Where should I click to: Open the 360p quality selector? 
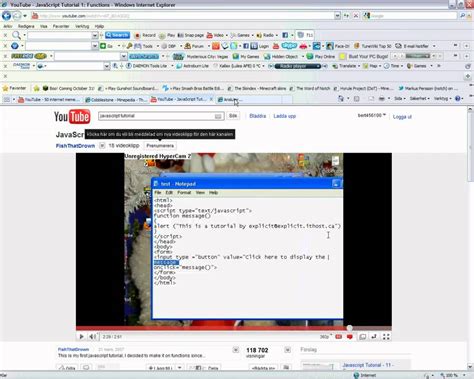[x=326, y=337]
